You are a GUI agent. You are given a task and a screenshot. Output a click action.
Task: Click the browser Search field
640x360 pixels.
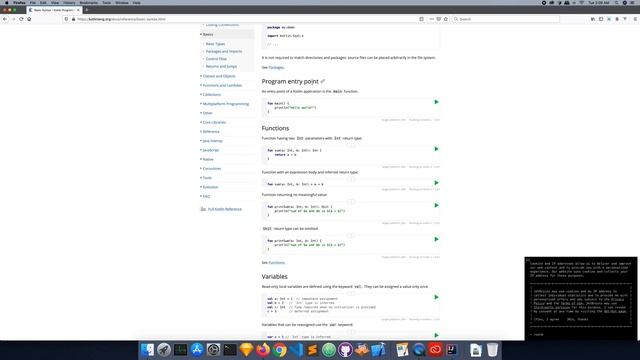click(505, 19)
